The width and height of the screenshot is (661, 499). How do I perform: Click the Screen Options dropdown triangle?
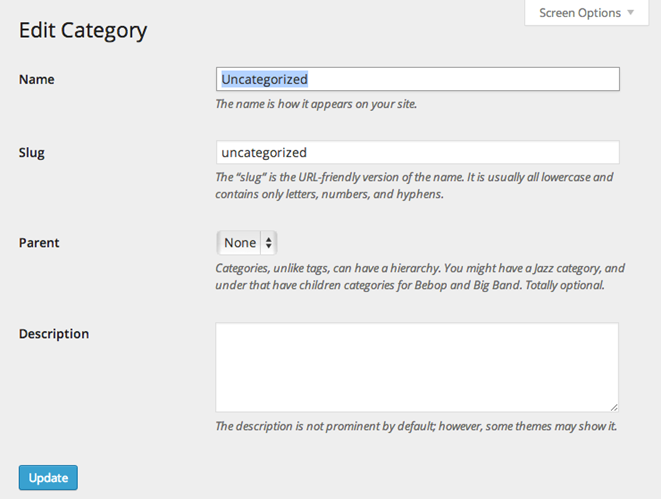[x=631, y=13]
